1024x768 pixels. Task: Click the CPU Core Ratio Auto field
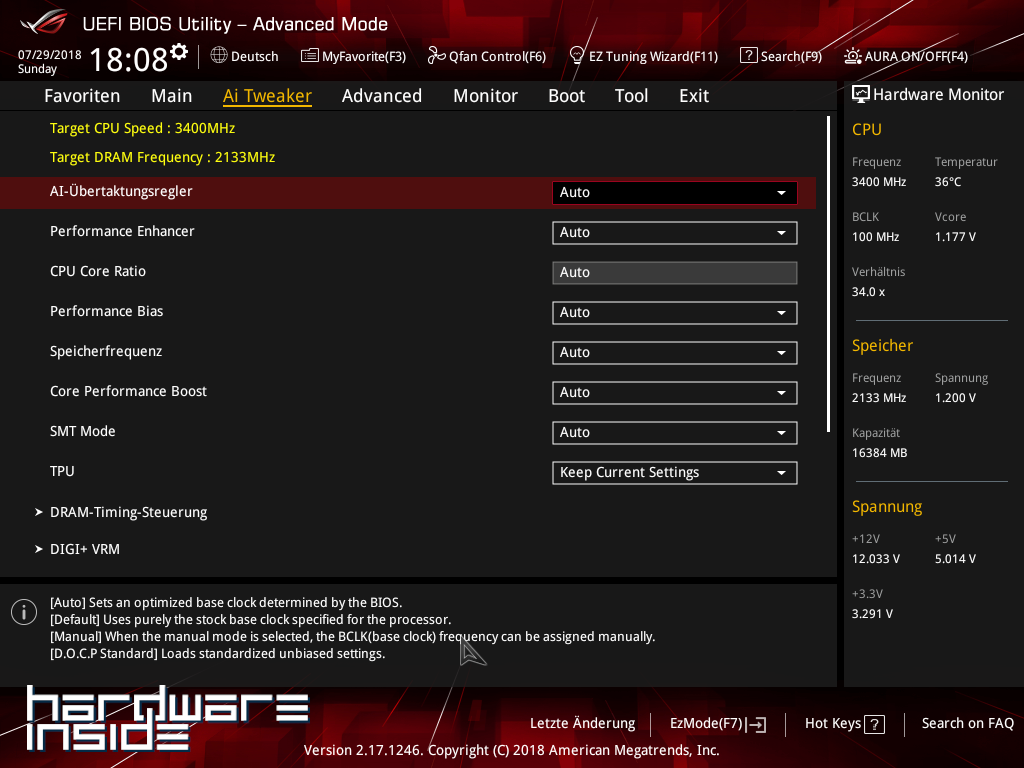675,273
